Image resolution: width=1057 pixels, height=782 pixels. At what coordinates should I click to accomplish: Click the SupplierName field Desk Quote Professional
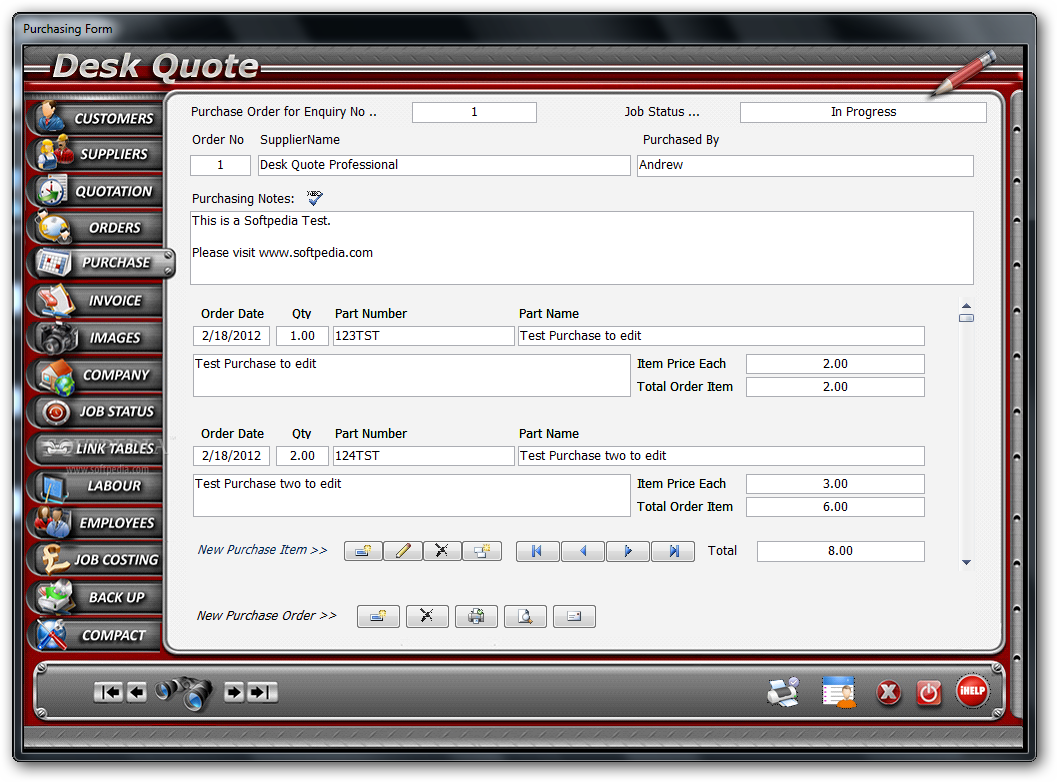click(x=444, y=165)
